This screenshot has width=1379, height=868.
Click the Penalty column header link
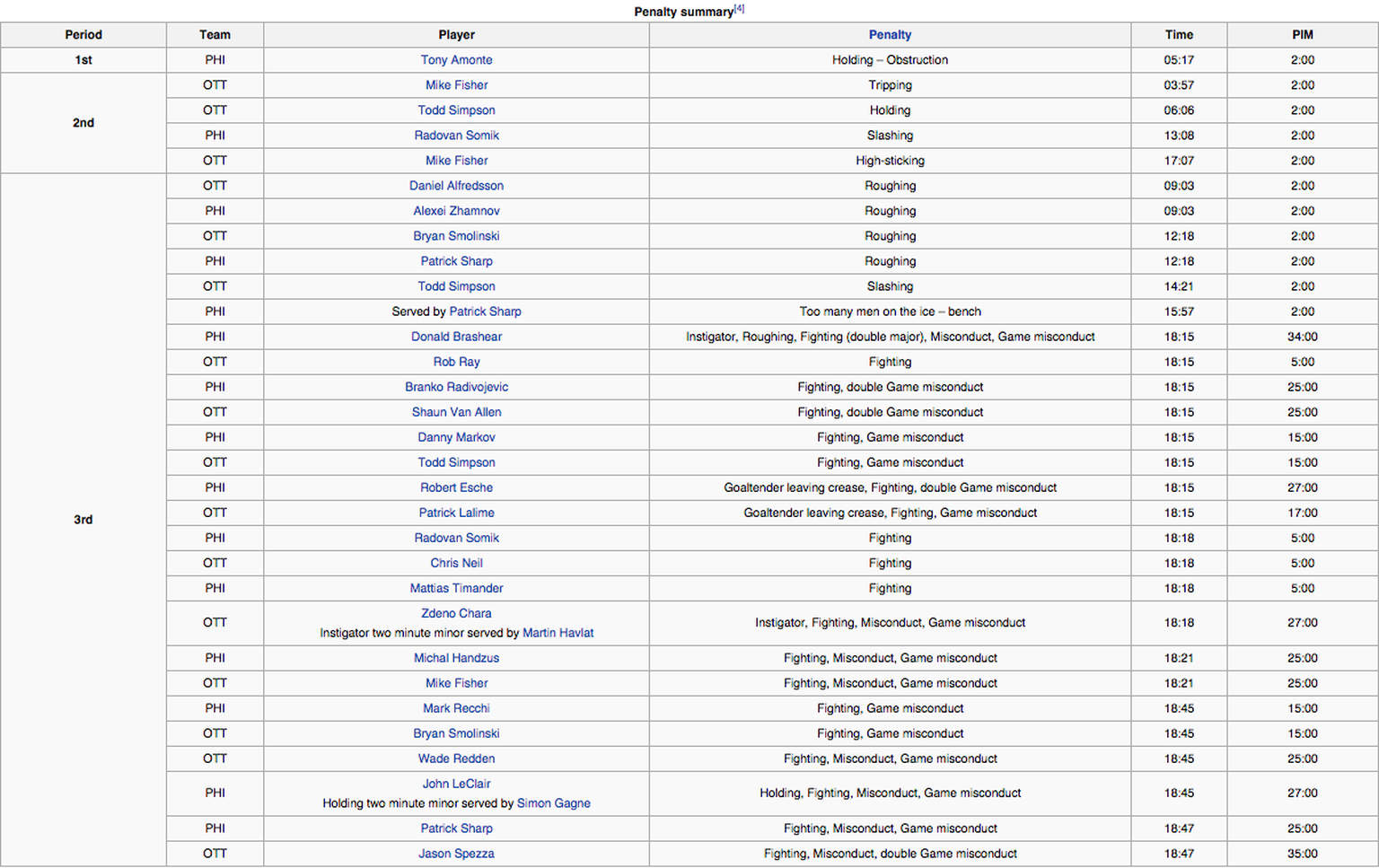[890, 35]
